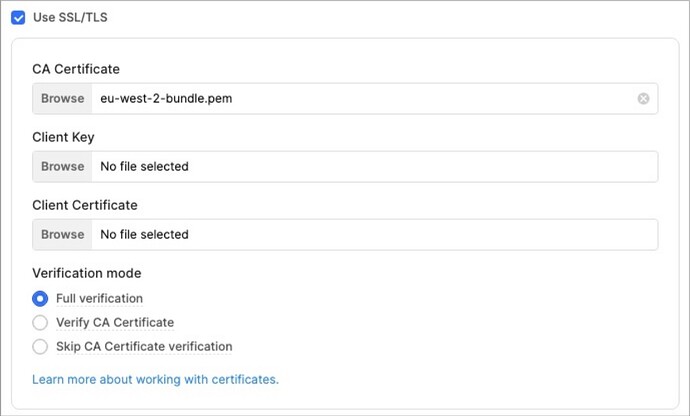Viewport: 690px width, 416px height.
Task: Click the 'Verify CA Certificate' option text
Action: click(115, 322)
